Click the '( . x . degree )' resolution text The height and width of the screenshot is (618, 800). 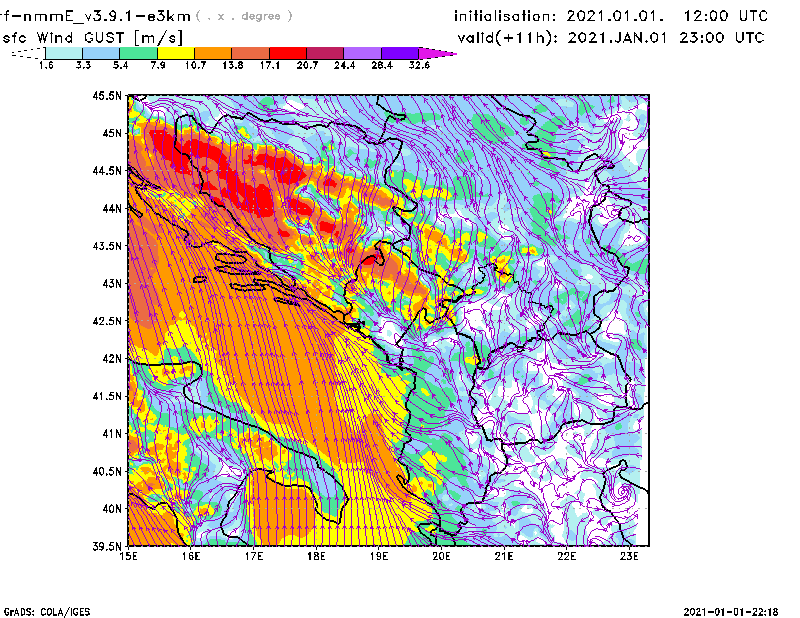pyautogui.click(x=244, y=16)
